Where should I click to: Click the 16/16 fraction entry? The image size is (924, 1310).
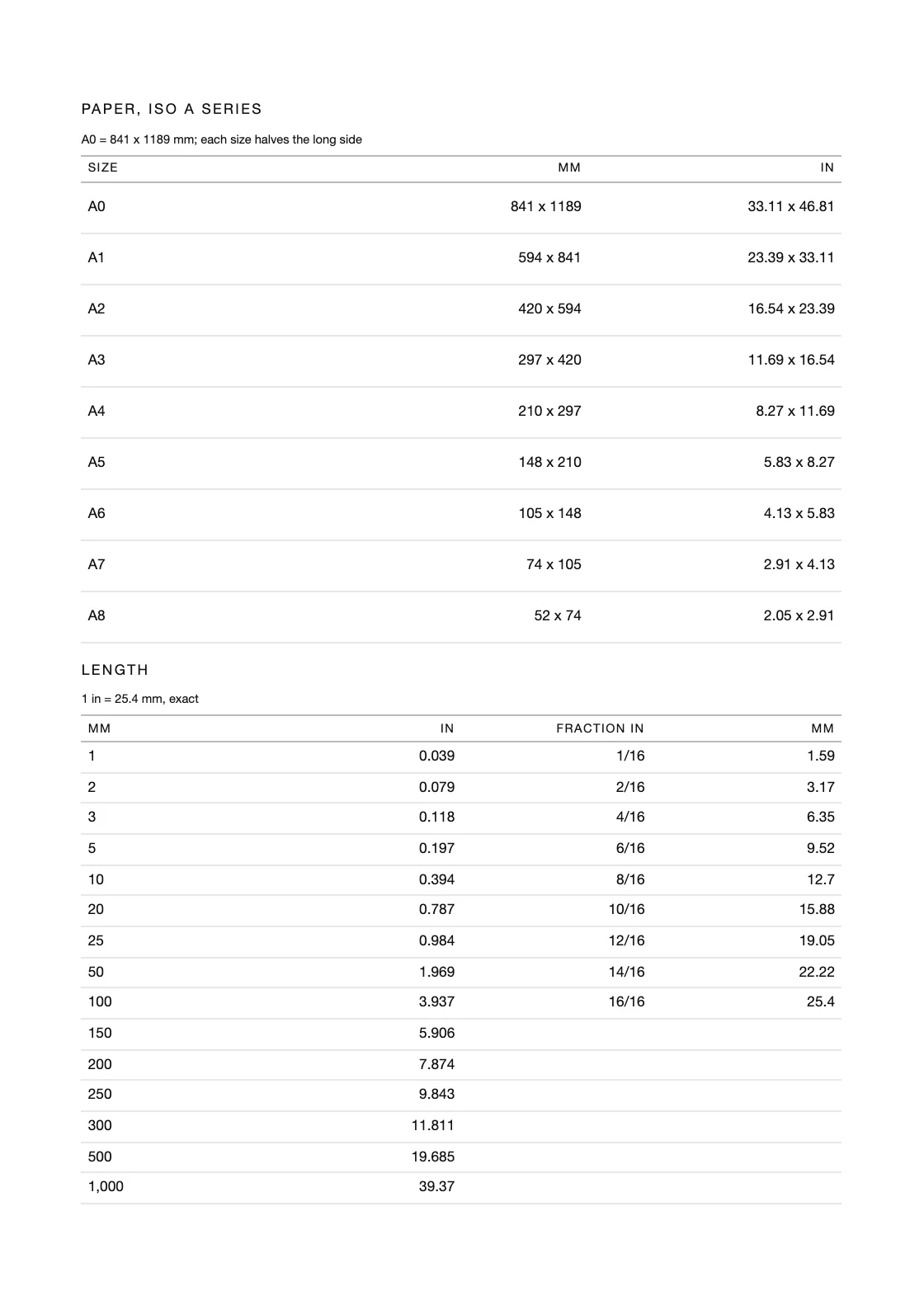click(626, 1001)
